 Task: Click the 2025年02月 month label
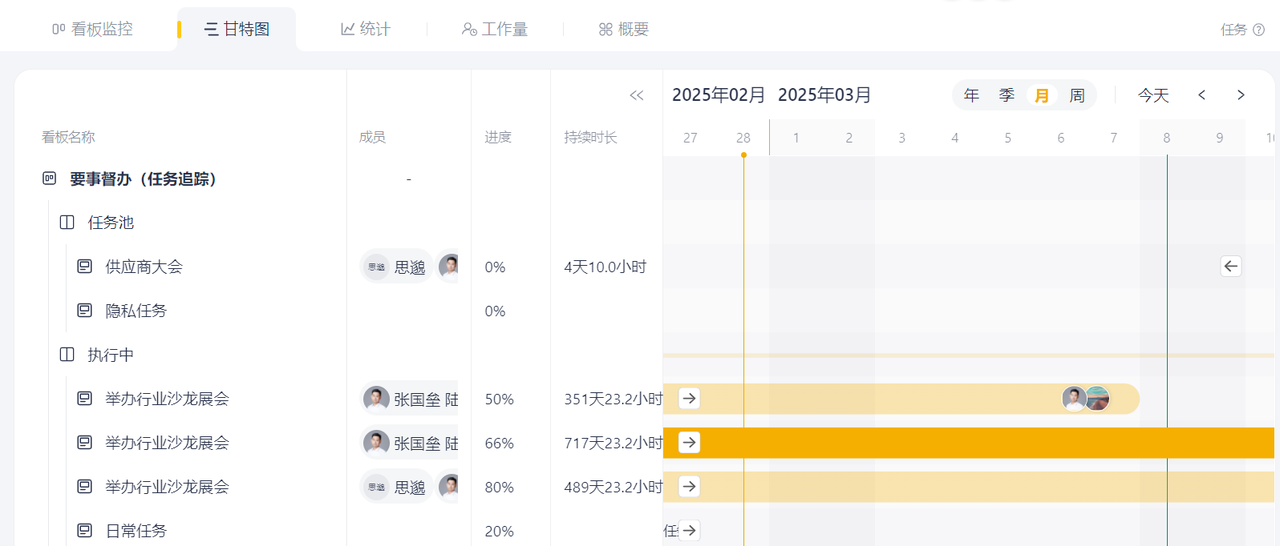tap(719, 95)
